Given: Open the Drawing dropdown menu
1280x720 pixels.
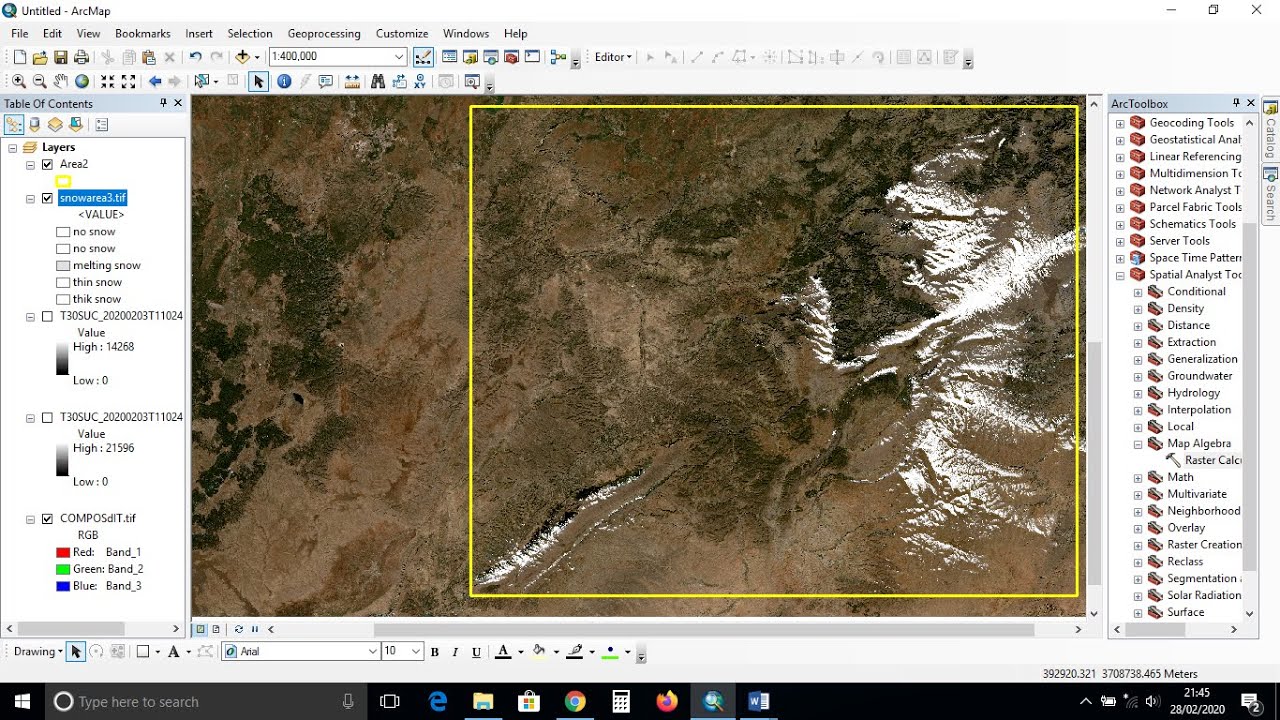Looking at the screenshot, I should (x=38, y=652).
